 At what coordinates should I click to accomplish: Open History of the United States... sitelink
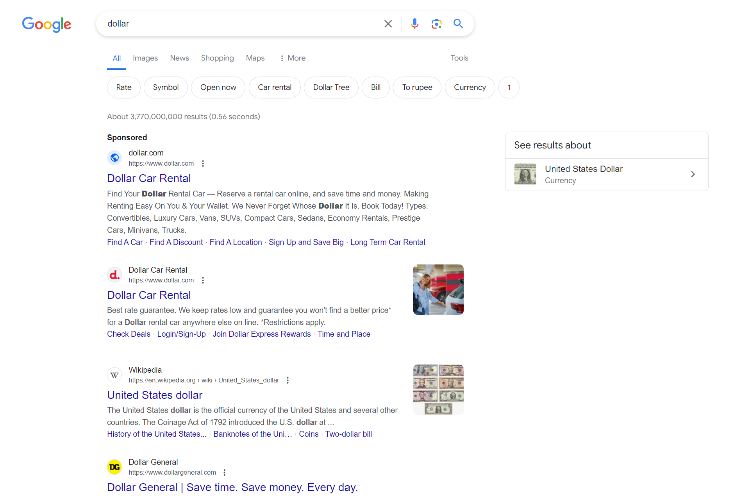[157, 435]
